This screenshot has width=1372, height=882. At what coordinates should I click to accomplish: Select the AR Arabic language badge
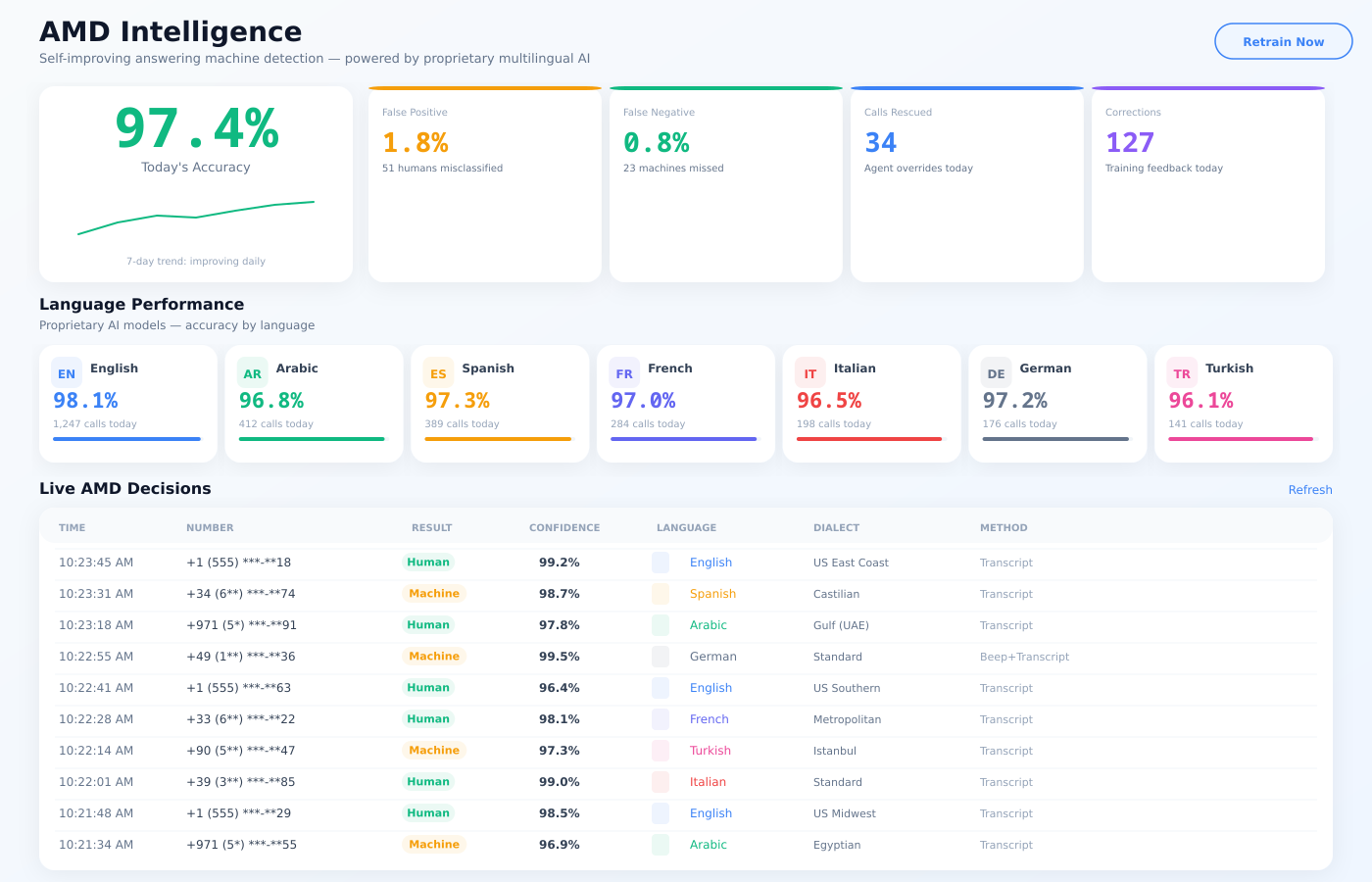pyautogui.click(x=253, y=373)
